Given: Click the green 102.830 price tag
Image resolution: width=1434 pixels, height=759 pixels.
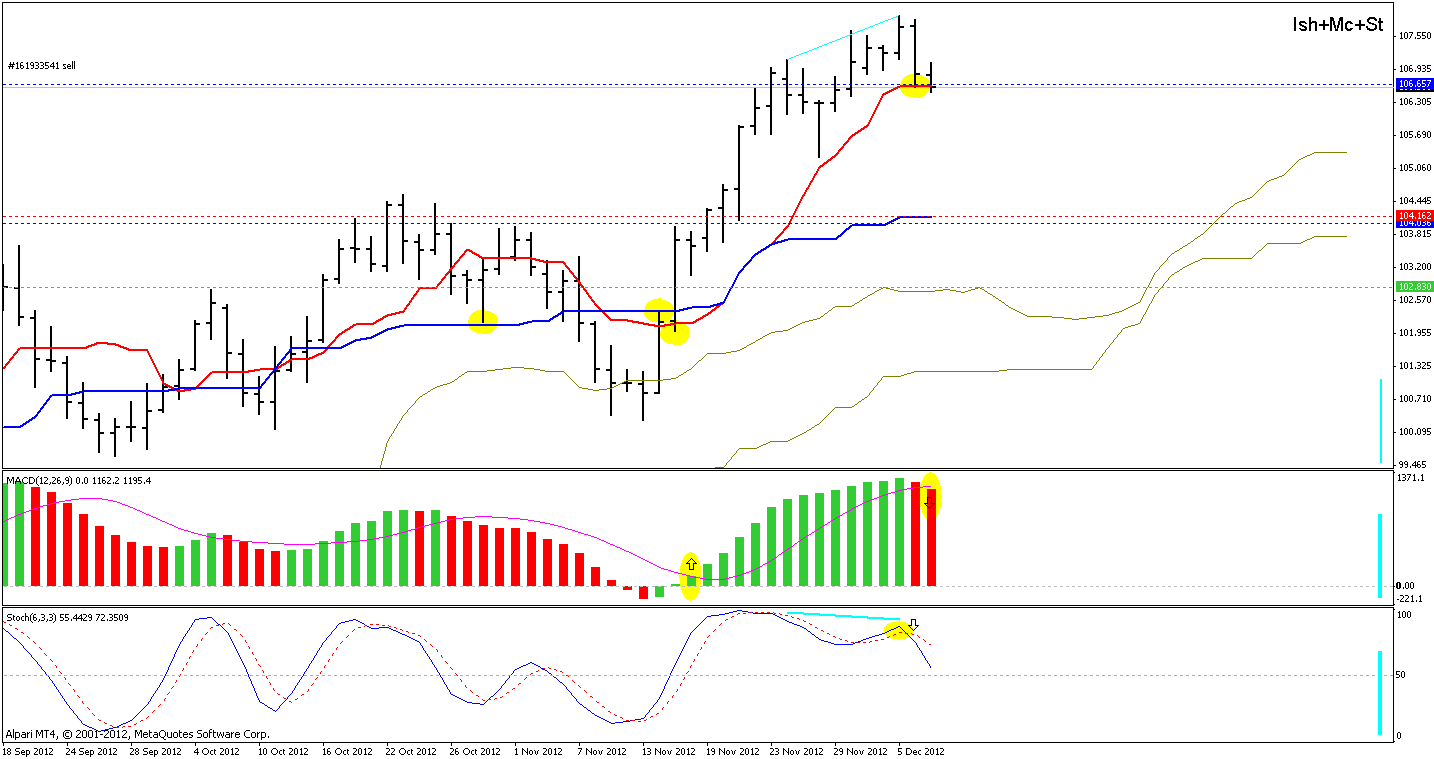Looking at the screenshot, I should pyautogui.click(x=1413, y=287).
